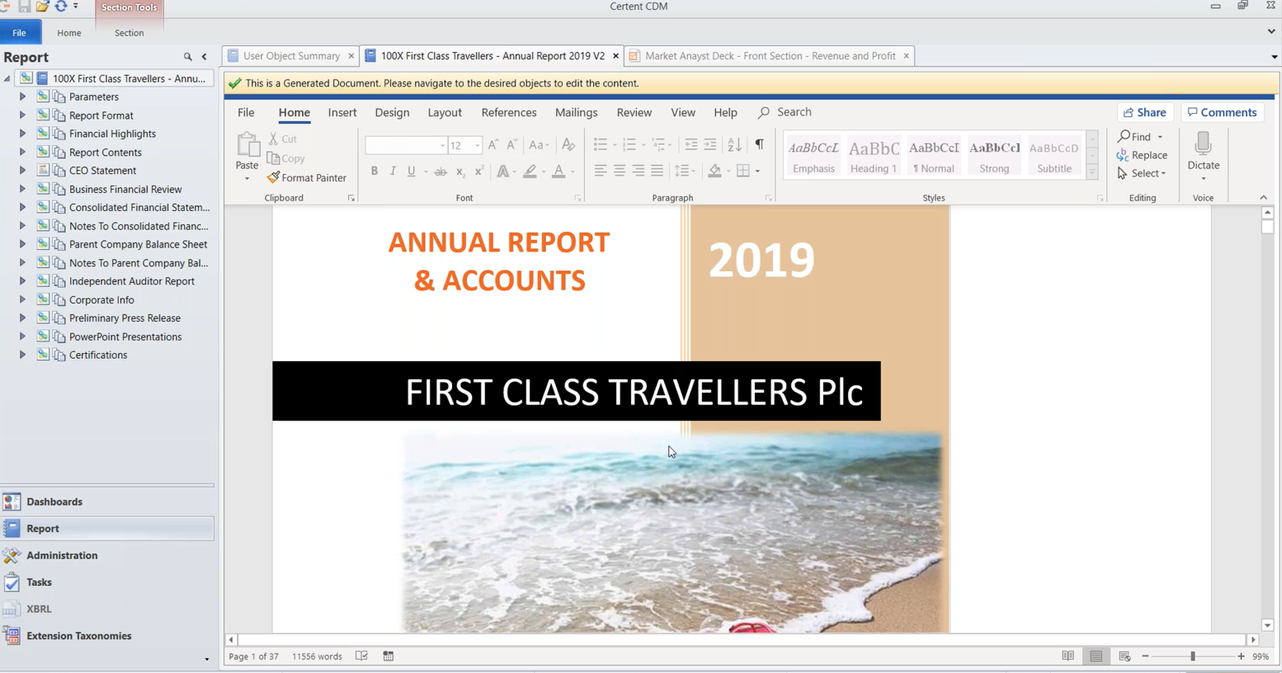This screenshot has width=1282, height=673.
Task: Open the font name combo box
Action: pos(406,145)
